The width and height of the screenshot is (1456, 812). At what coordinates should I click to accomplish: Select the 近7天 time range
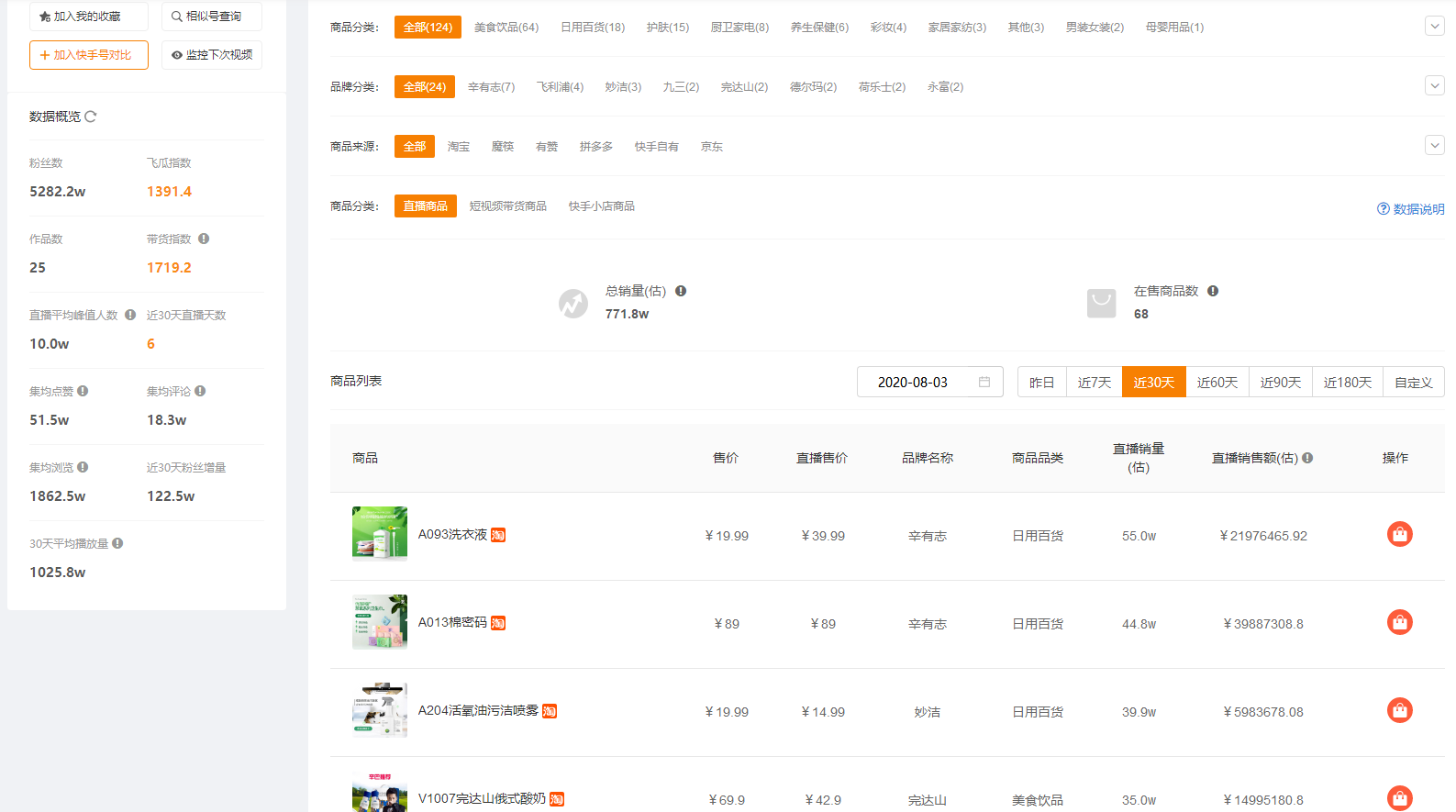pyautogui.click(x=1095, y=383)
